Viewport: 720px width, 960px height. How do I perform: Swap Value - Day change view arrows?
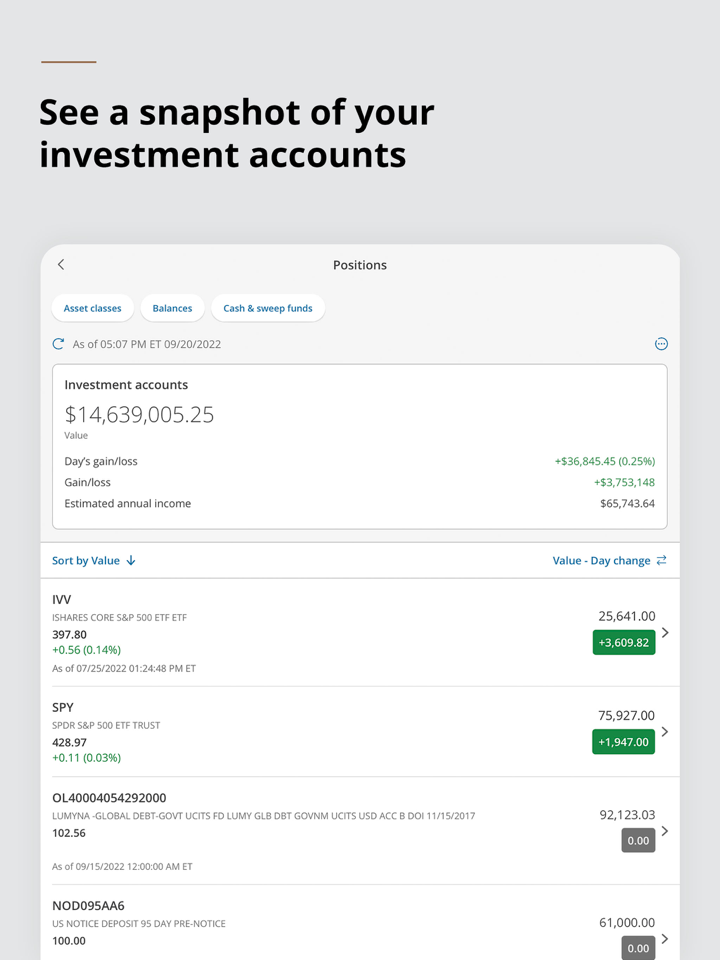click(x=662, y=561)
